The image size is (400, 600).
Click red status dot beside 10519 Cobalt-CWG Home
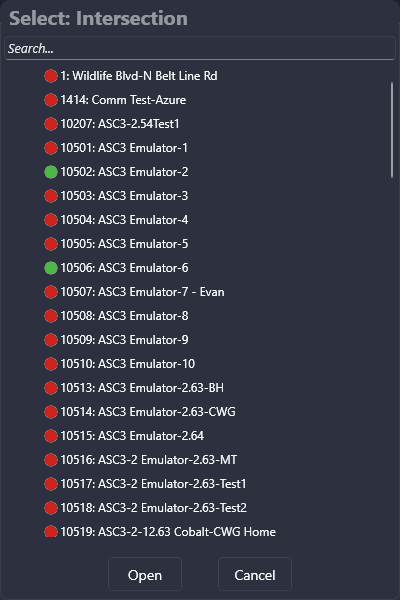point(51,532)
